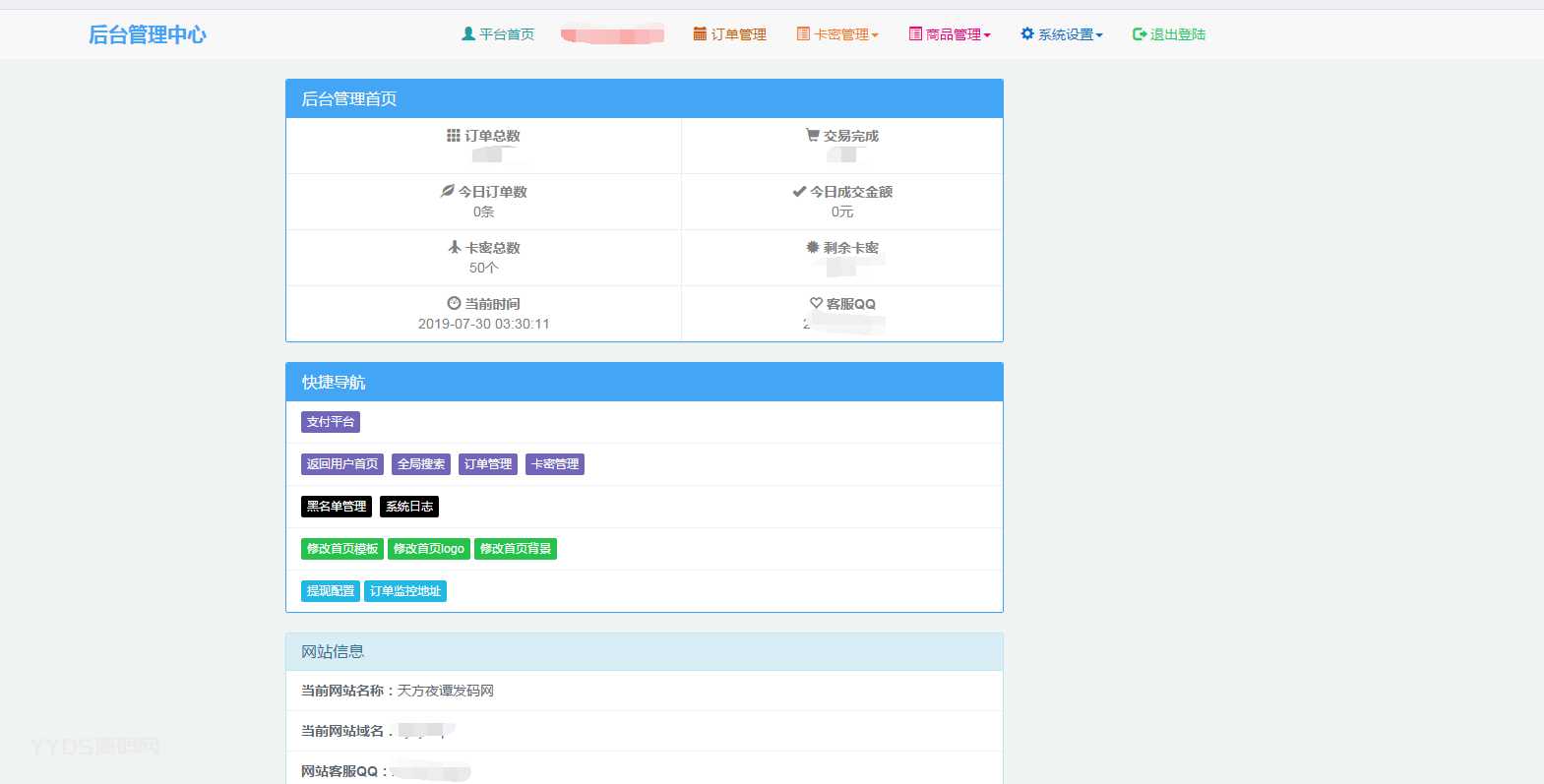Click the gear icon for 系统设置
This screenshot has width=1544, height=784.
point(1026,33)
